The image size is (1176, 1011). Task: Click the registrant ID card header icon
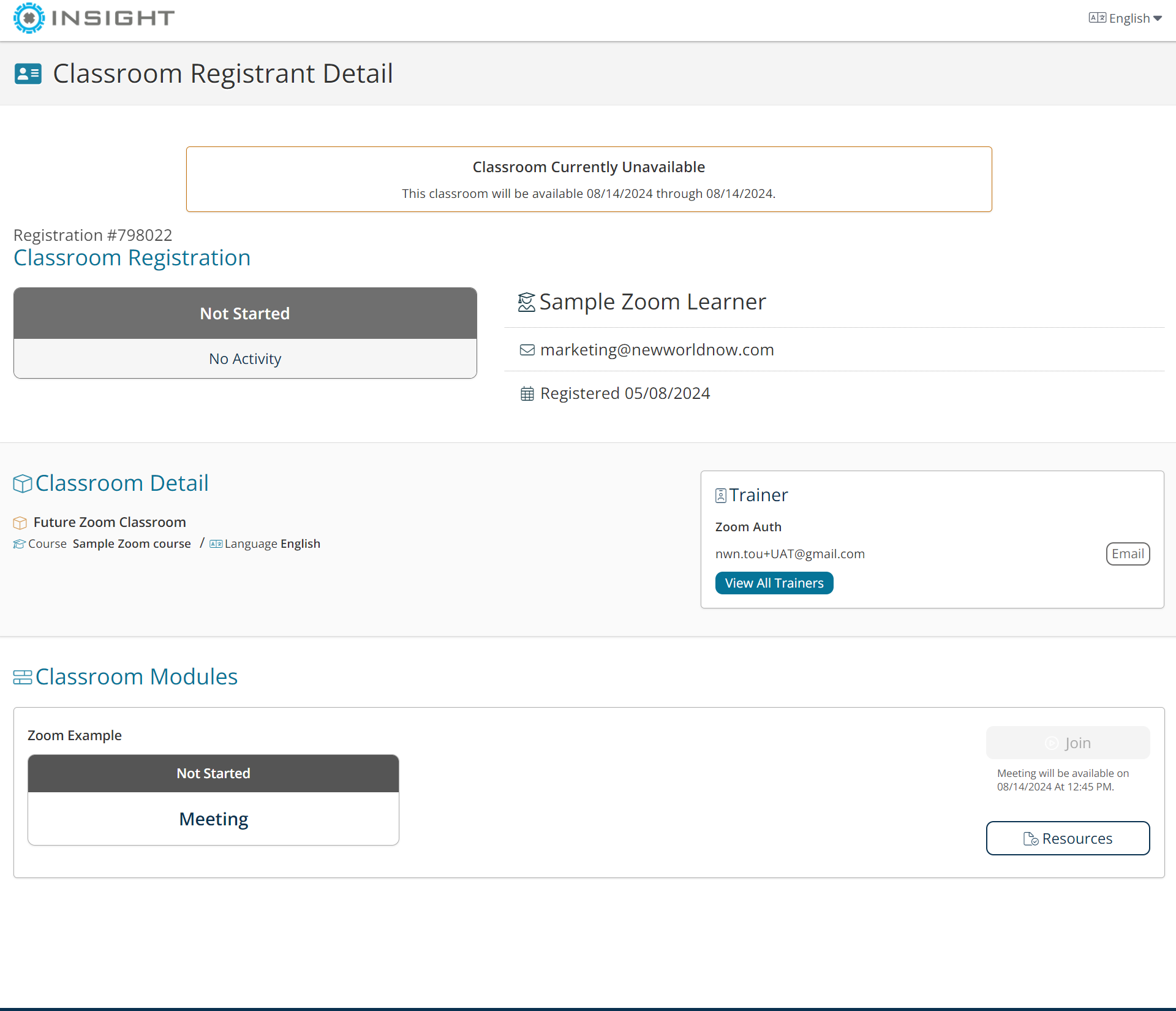point(28,74)
